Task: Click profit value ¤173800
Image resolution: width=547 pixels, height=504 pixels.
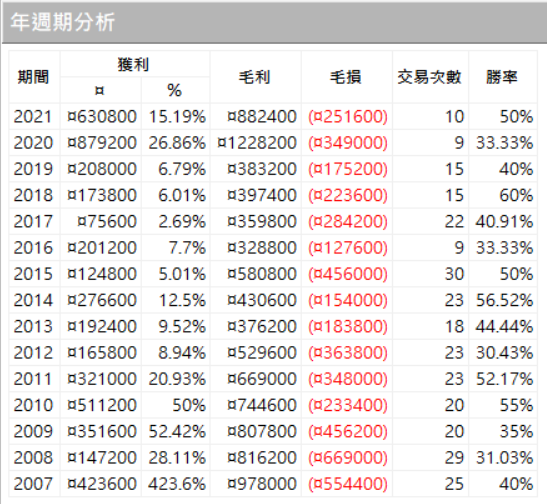Action: (102, 195)
